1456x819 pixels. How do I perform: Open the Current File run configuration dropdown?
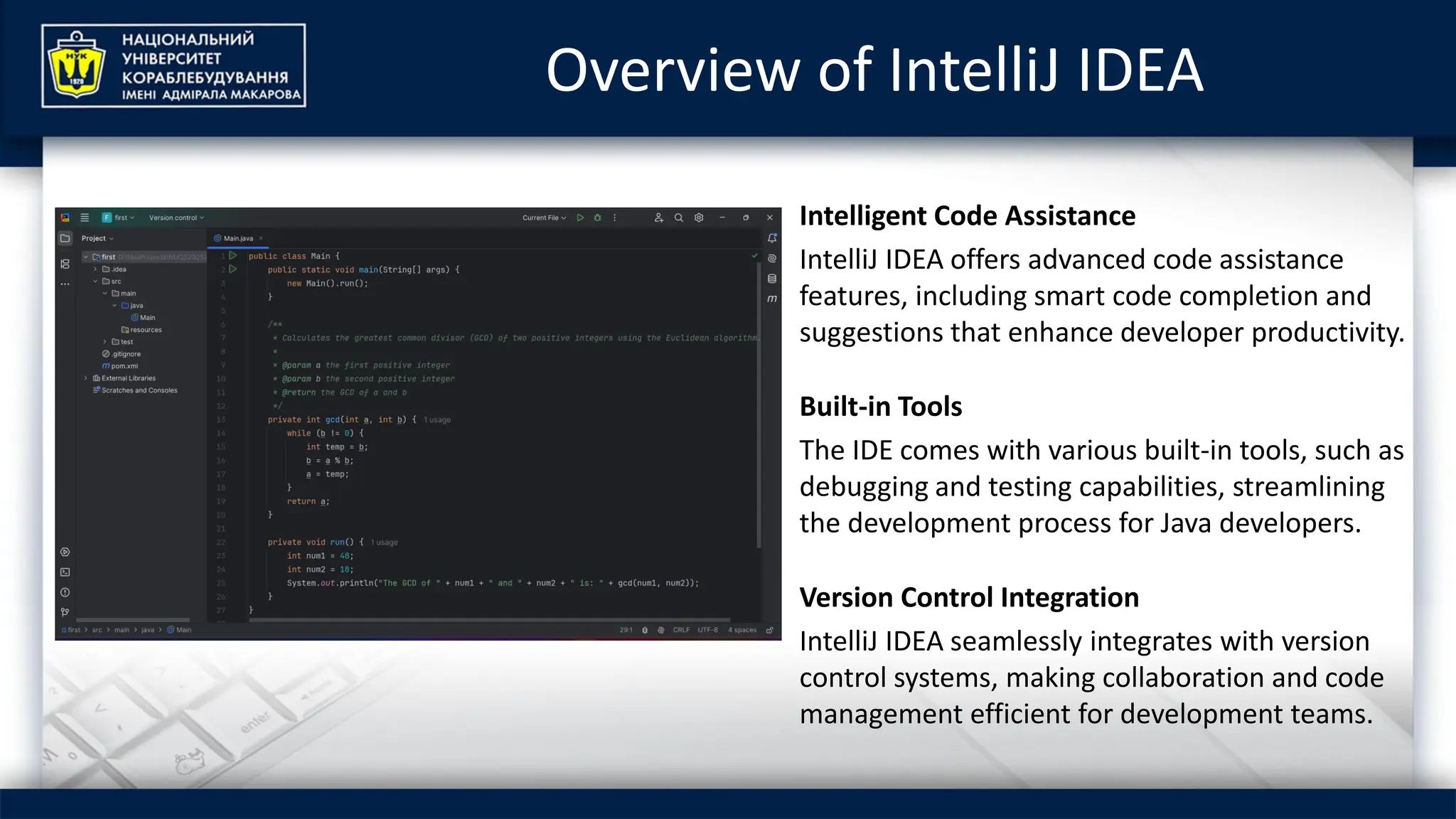pos(544,218)
